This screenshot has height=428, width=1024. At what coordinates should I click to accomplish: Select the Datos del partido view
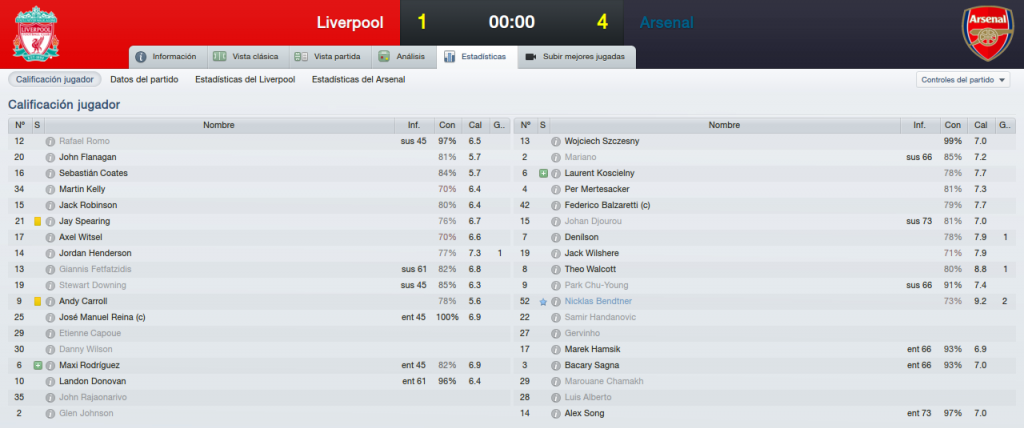click(x=144, y=80)
